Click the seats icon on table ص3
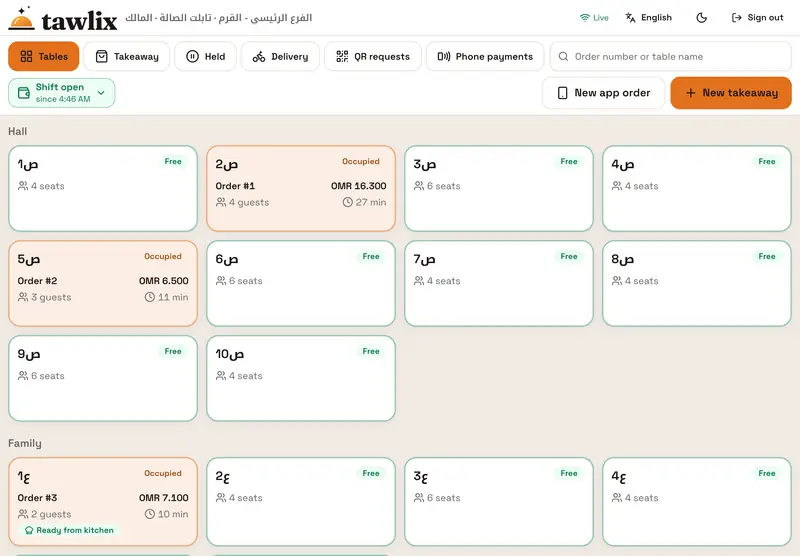The height and width of the screenshot is (556, 800). pyautogui.click(x=419, y=186)
